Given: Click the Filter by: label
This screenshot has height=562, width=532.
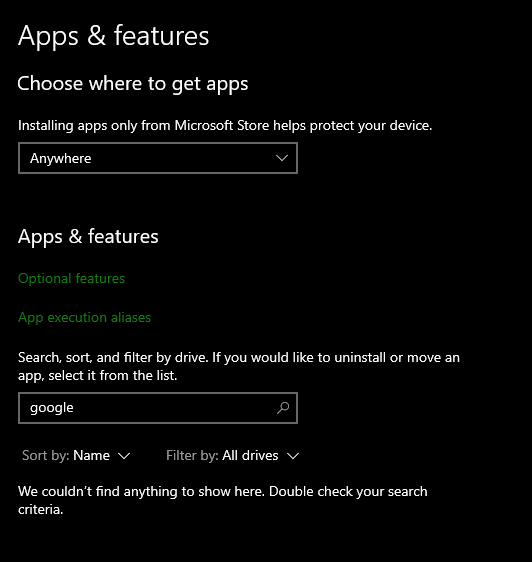Looking at the screenshot, I should pyautogui.click(x=192, y=456).
